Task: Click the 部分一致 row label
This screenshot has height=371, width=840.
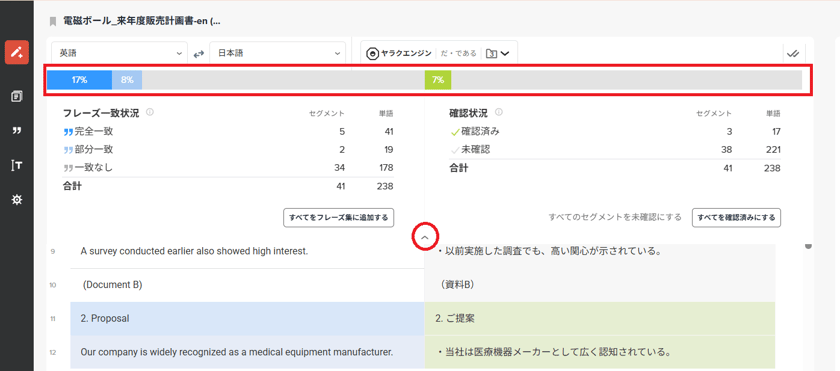Action: [x=94, y=149]
